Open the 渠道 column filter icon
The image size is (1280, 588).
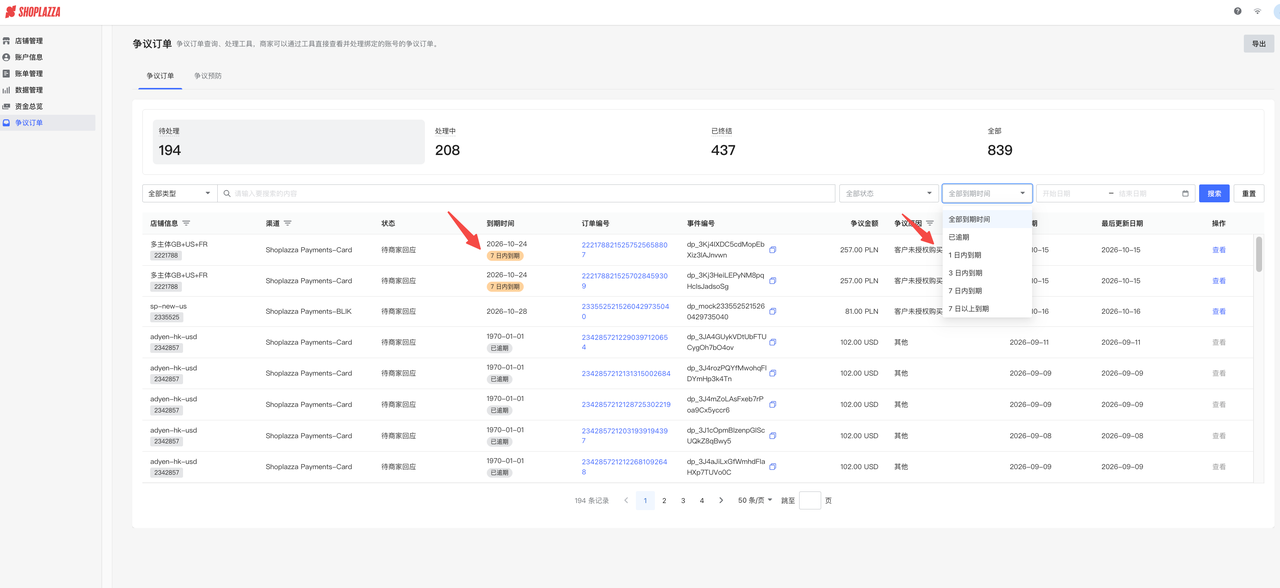coord(288,223)
